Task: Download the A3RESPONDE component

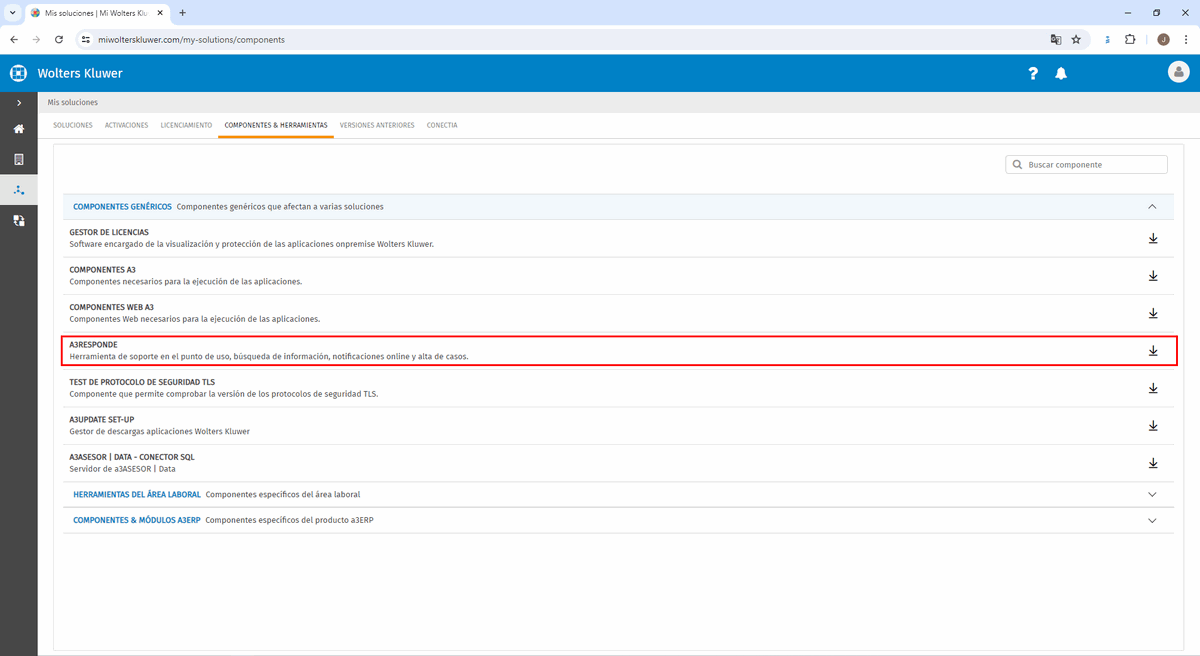Action: click(x=1152, y=351)
